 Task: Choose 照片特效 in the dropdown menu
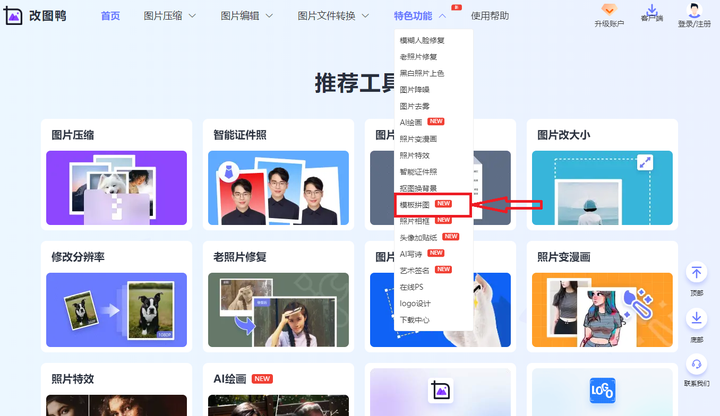click(x=415, y=156)
